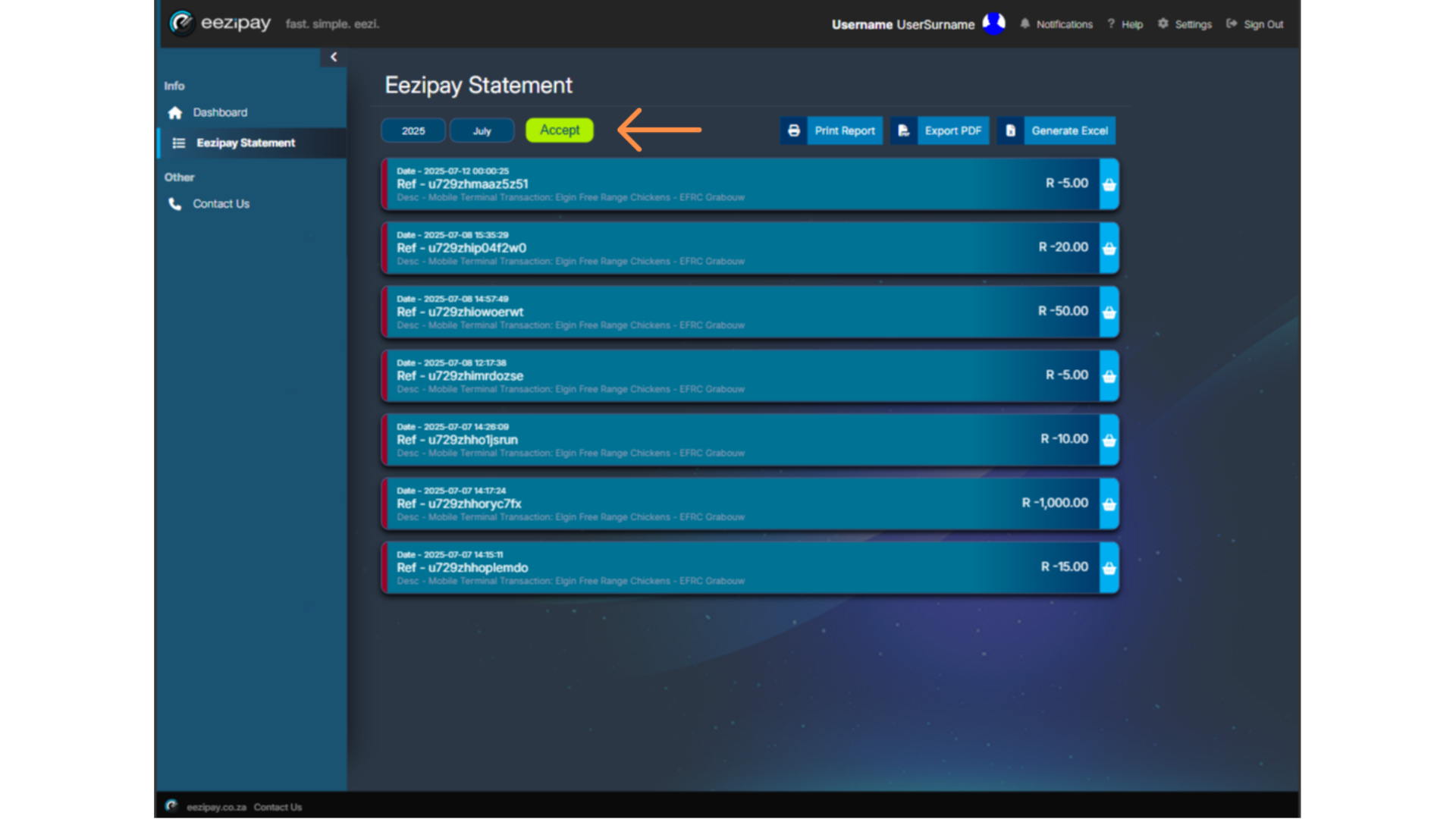Open the Dashboard home icon

[x=175, y=113]
